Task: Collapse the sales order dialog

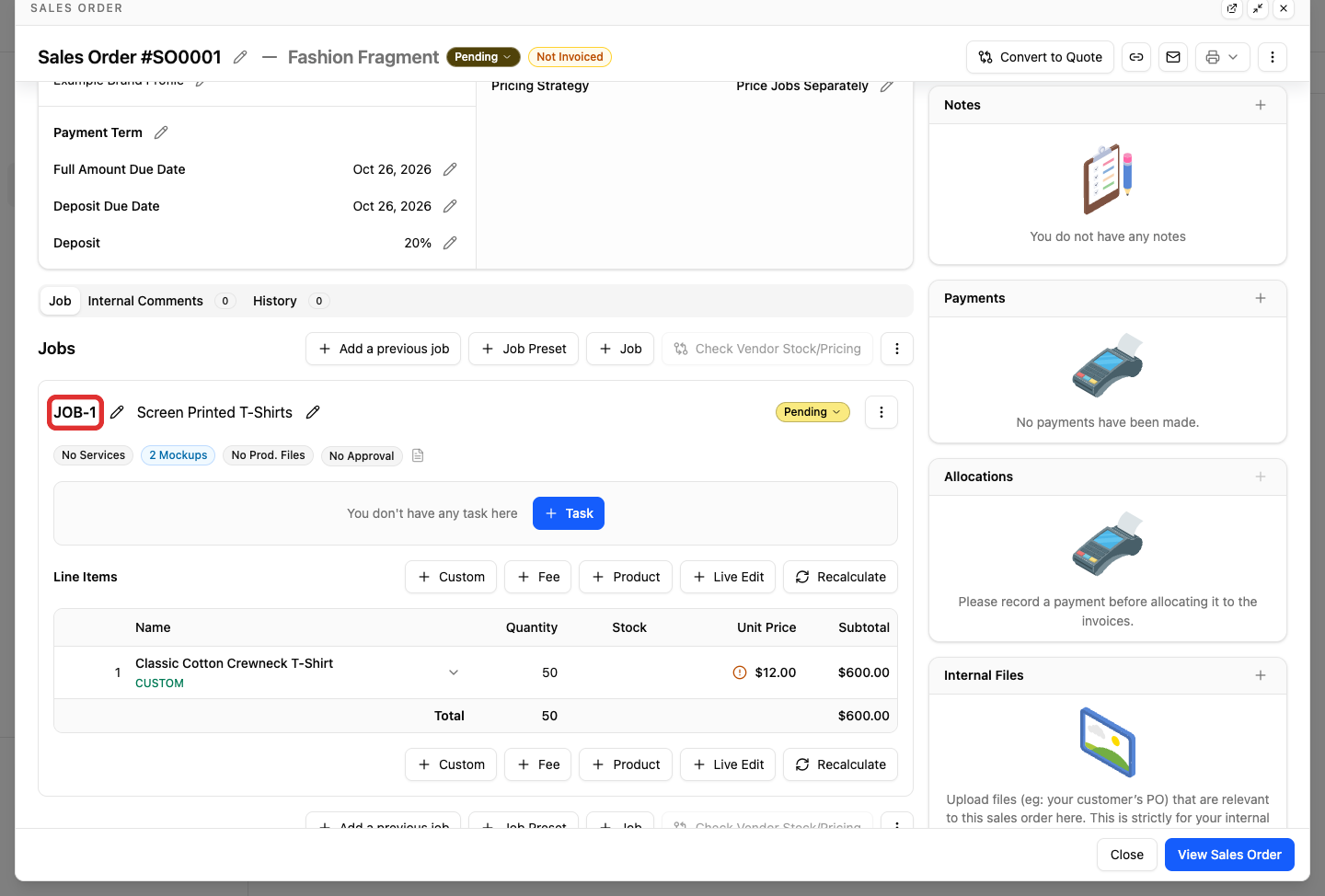Action: click(x=1258, y=8)
